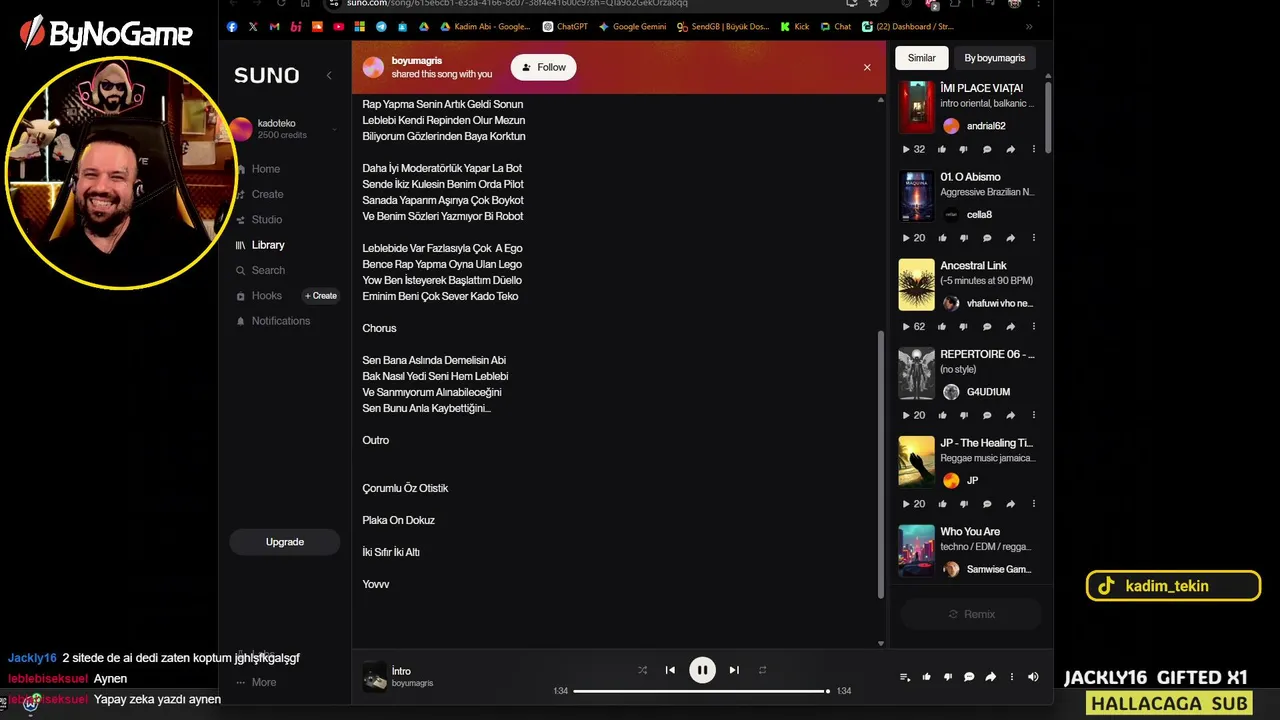Like the 01. O Abismo song
Image resolution: width=1280 pixels, height=720 pixels.
(x=942, y=238)
